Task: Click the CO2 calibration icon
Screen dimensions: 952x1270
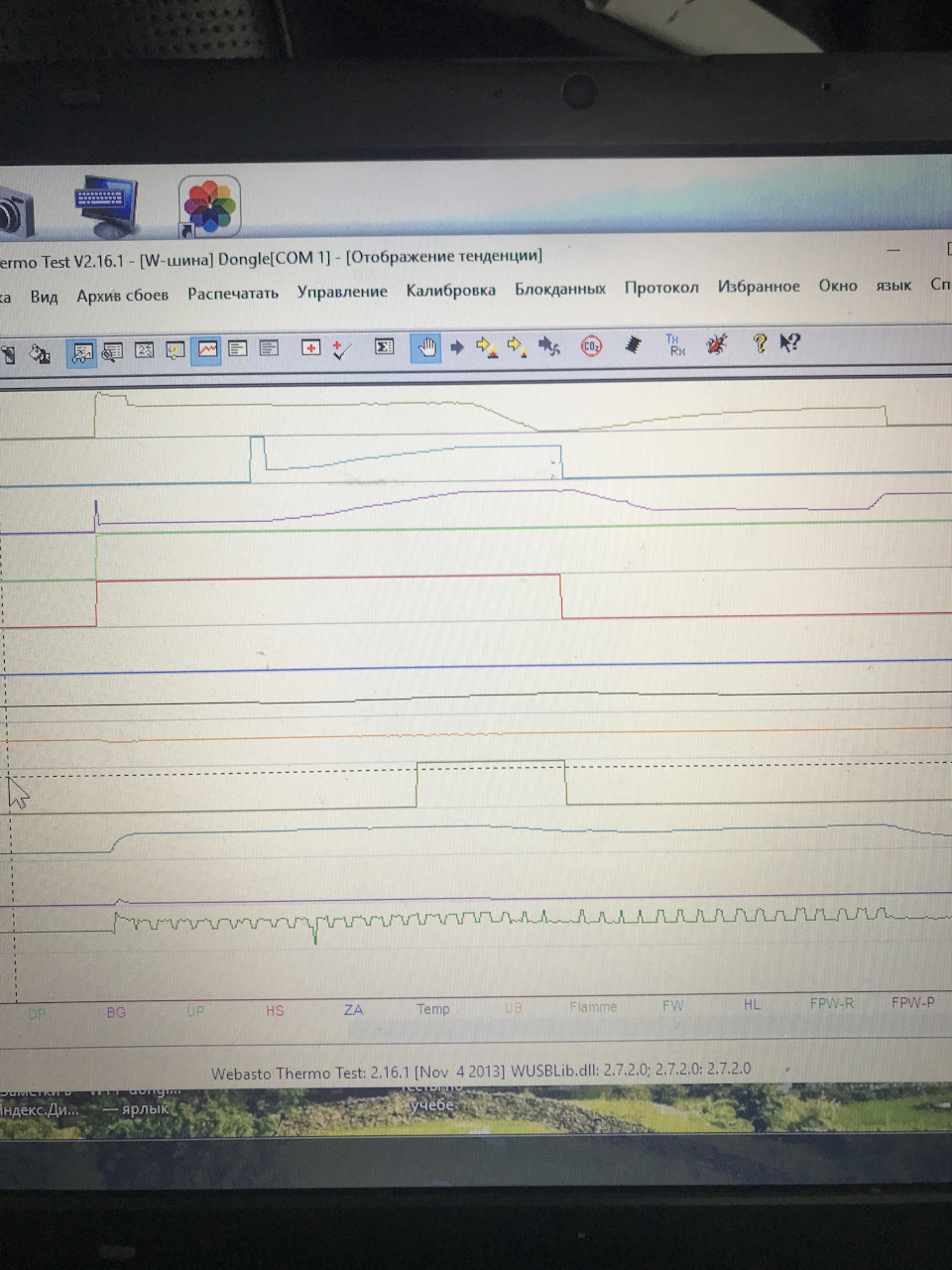Action: point(591,346)
